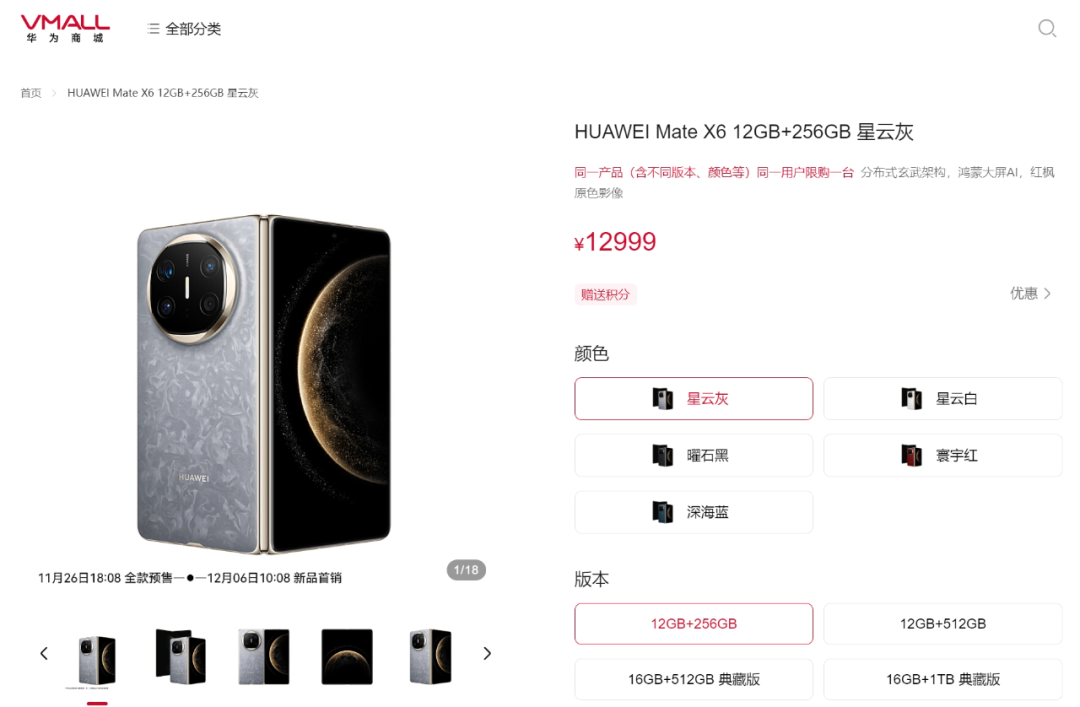This screenshot has width=1080, height=707.
Task: Select 16GB+512GB 典藏版 version
Action: [x=694, y=679]
